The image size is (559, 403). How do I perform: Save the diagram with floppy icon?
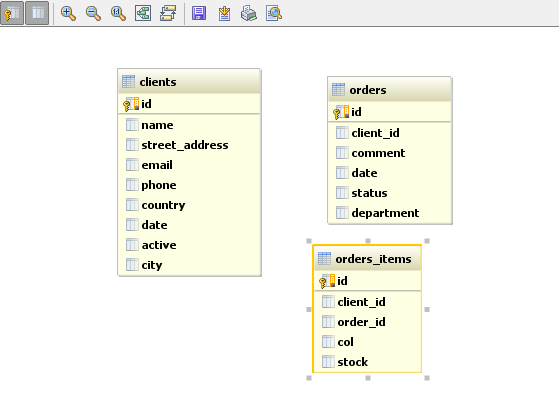point(199,14)
